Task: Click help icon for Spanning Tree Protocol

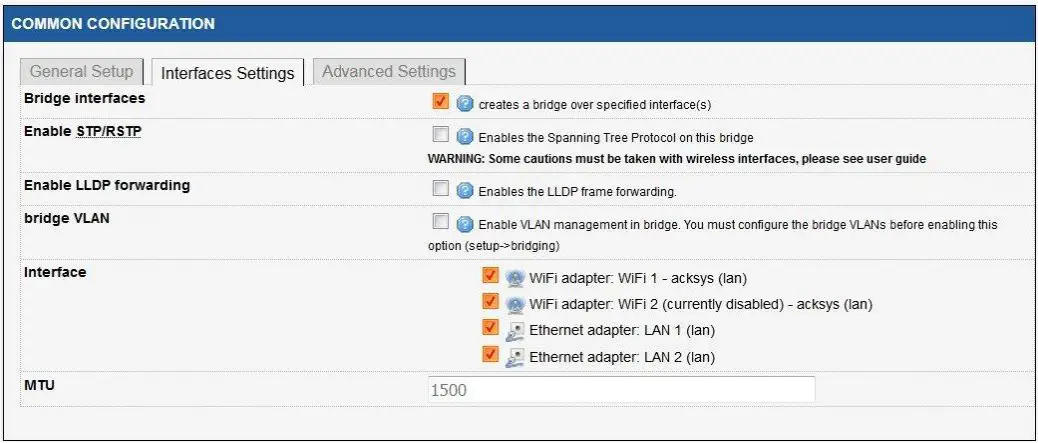Action: (464, 137)
